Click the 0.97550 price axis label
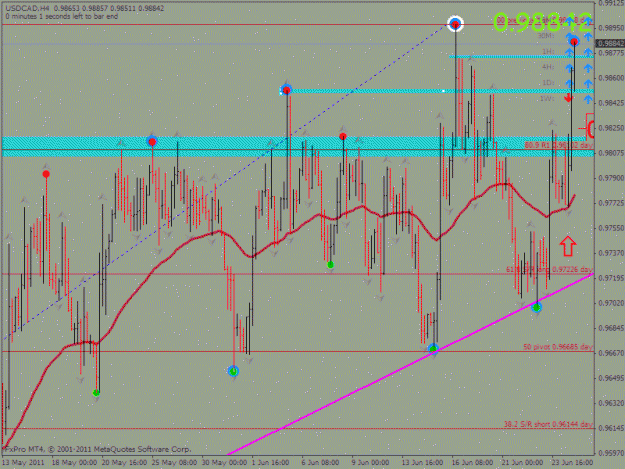This screenshot has height=469, width=625. click(x=611, y=228)
